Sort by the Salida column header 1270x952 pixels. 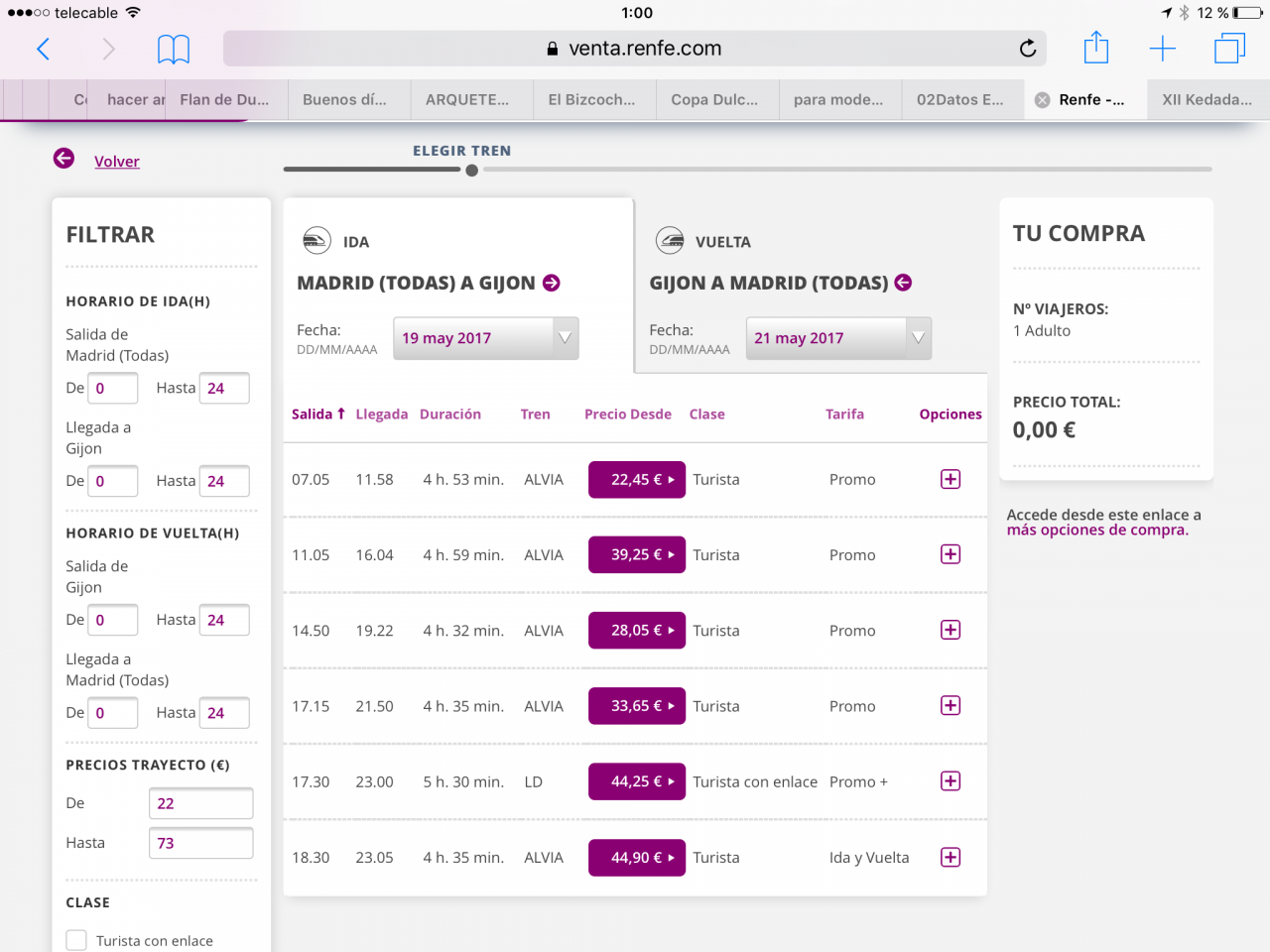[317, 414]
